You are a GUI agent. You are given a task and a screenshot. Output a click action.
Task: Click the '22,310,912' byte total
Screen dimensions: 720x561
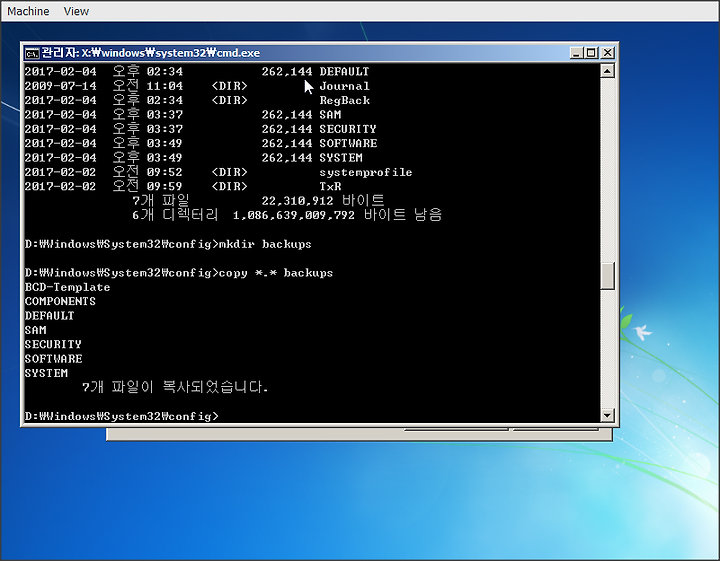tap(298, 201)
